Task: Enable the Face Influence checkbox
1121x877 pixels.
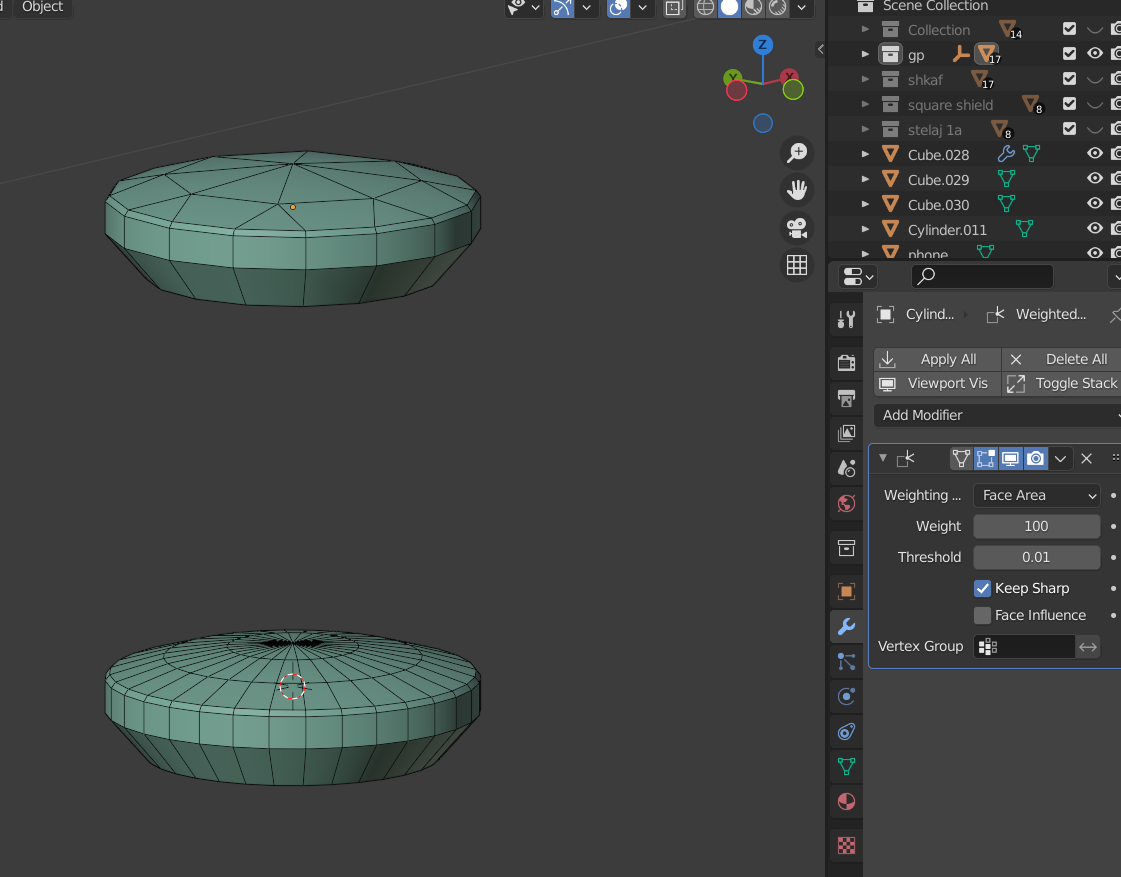Action: (x=982, y=615)
